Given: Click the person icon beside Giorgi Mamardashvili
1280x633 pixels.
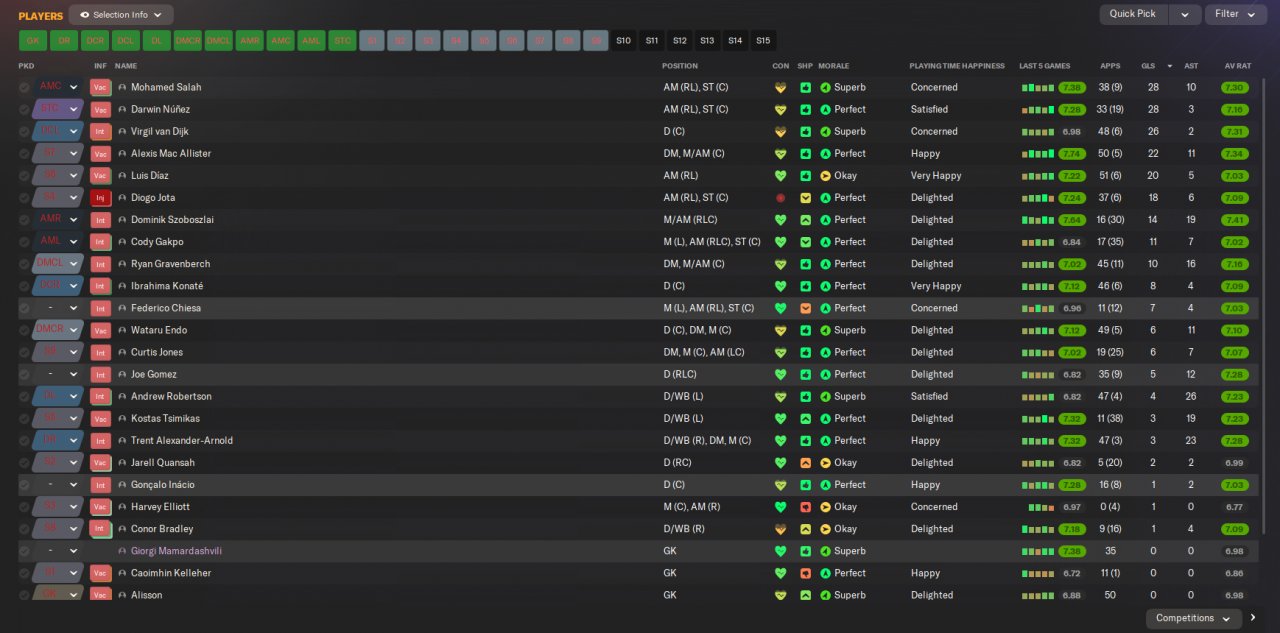Looking at the screenshot, I should [123, 551].
